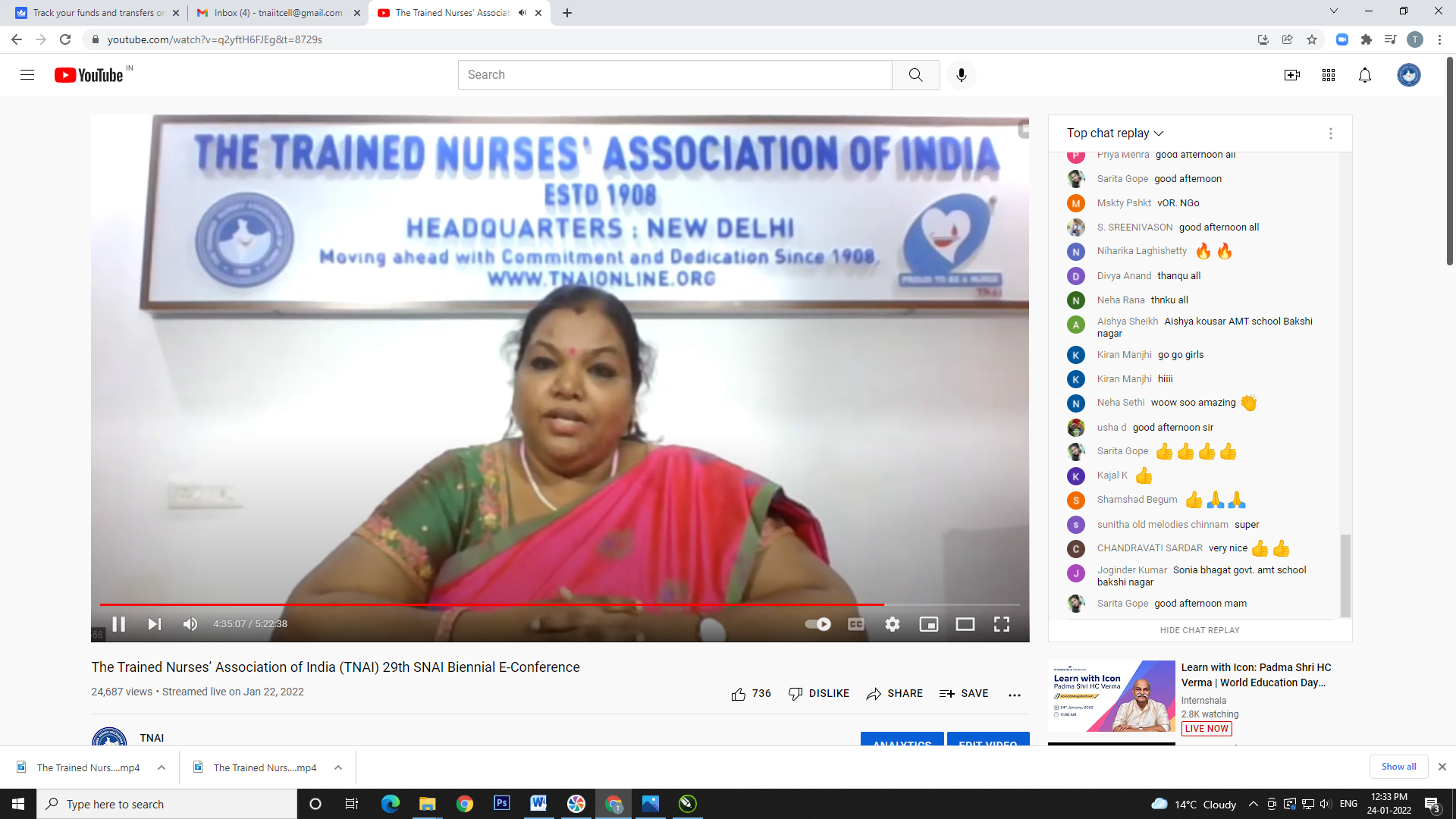Open video player settings gear
1456x819 pixels.
pos(893,624)
